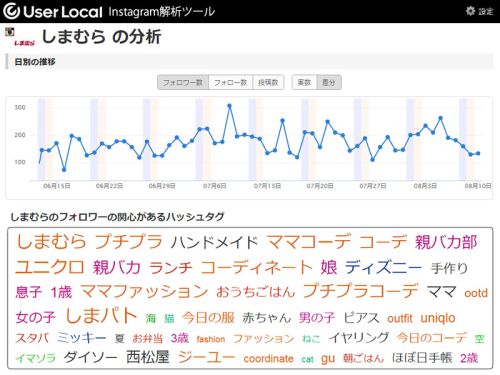Open the 娘 hashtag
The width and height of the screenshot is (500, 375).
click(x=329, y=267)
